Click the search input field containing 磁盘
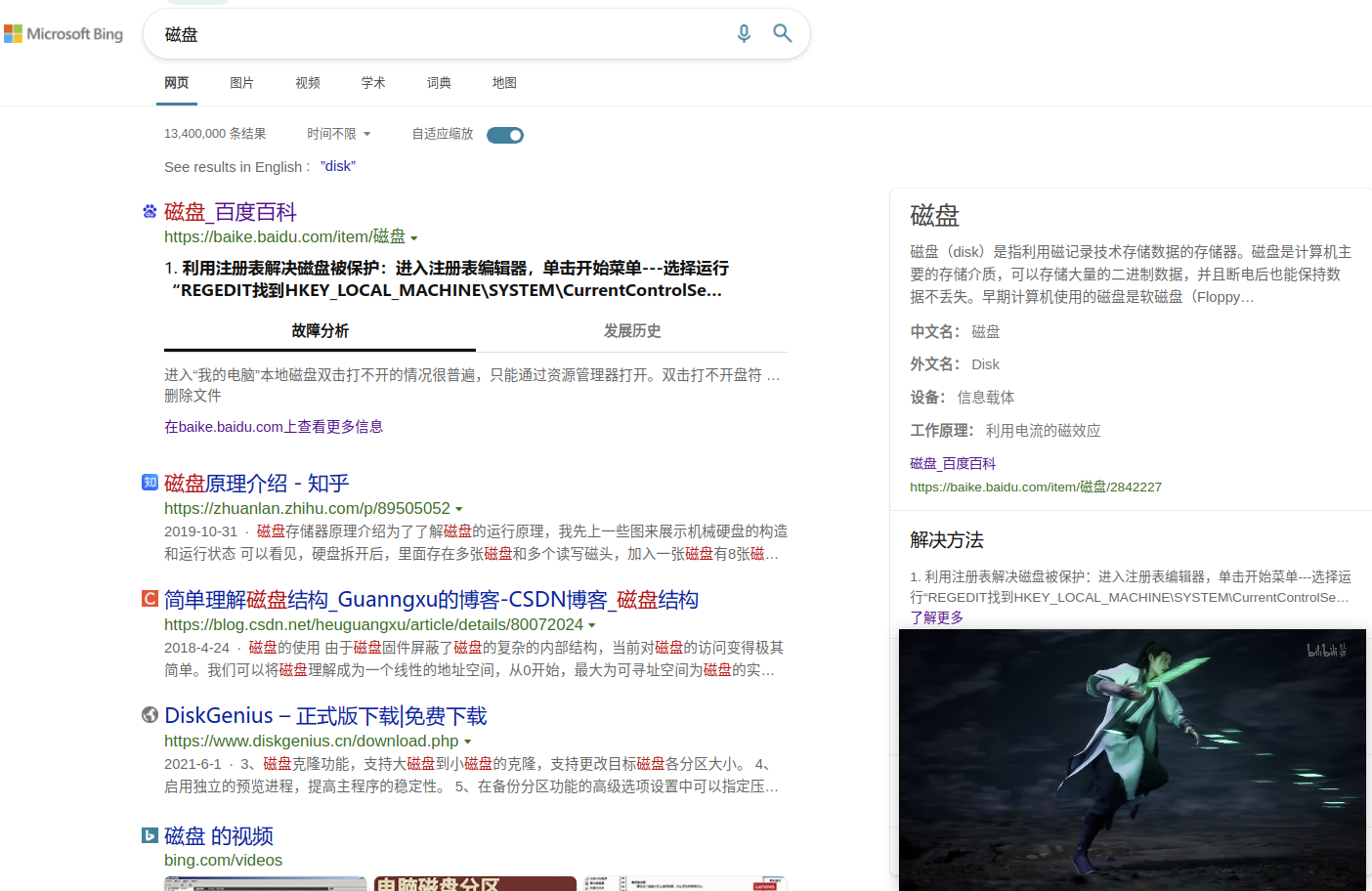 (440, 34)
